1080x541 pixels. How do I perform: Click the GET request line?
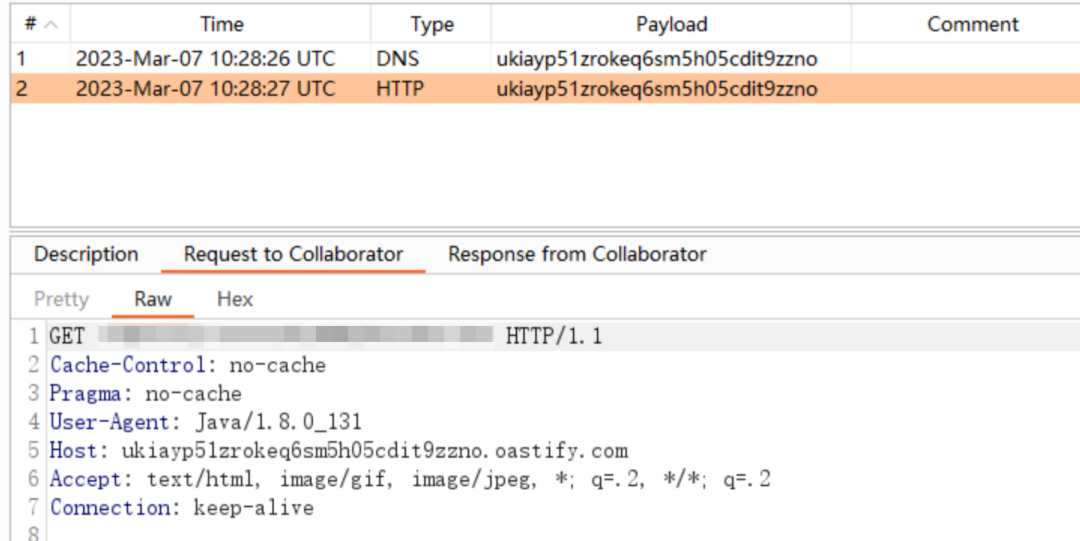(x=563, y=336)
